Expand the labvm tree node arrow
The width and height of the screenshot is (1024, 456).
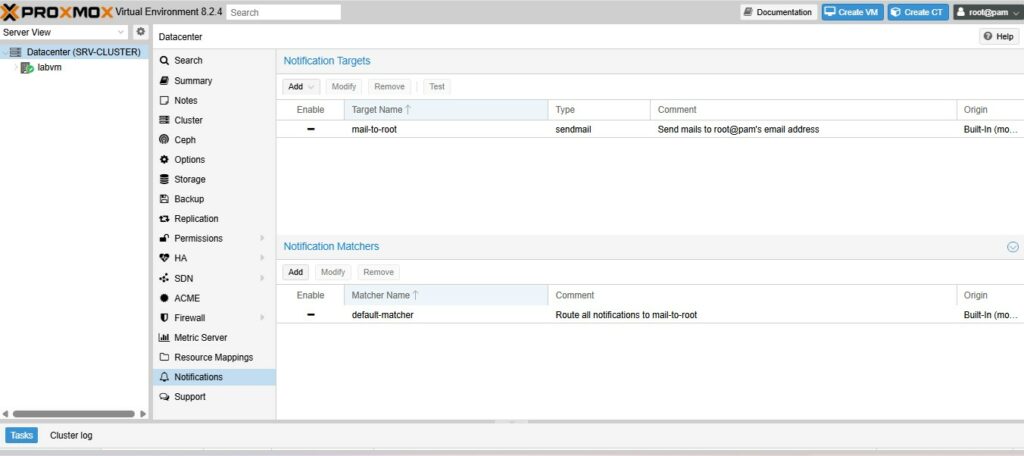[16, 67]
